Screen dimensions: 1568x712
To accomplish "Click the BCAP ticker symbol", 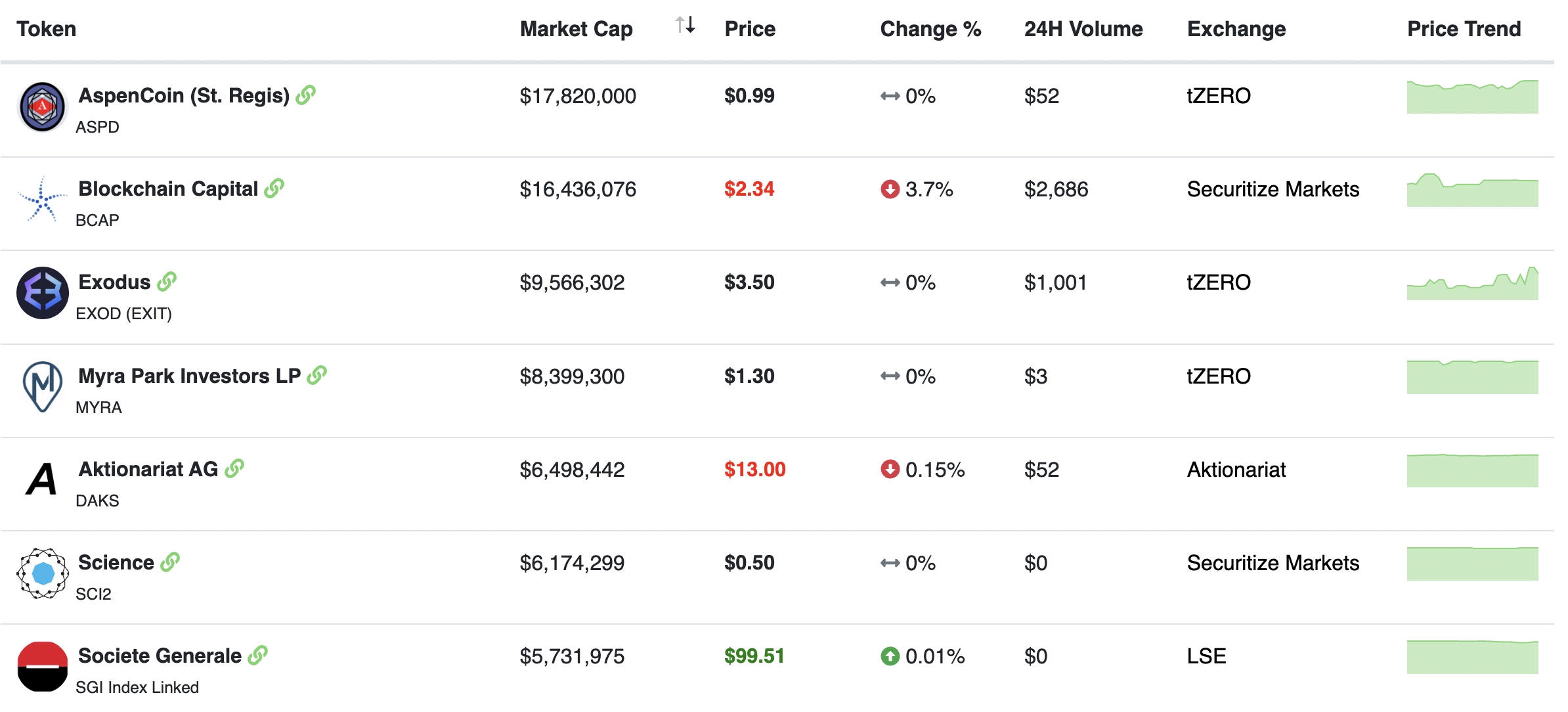I will point(97,220).
